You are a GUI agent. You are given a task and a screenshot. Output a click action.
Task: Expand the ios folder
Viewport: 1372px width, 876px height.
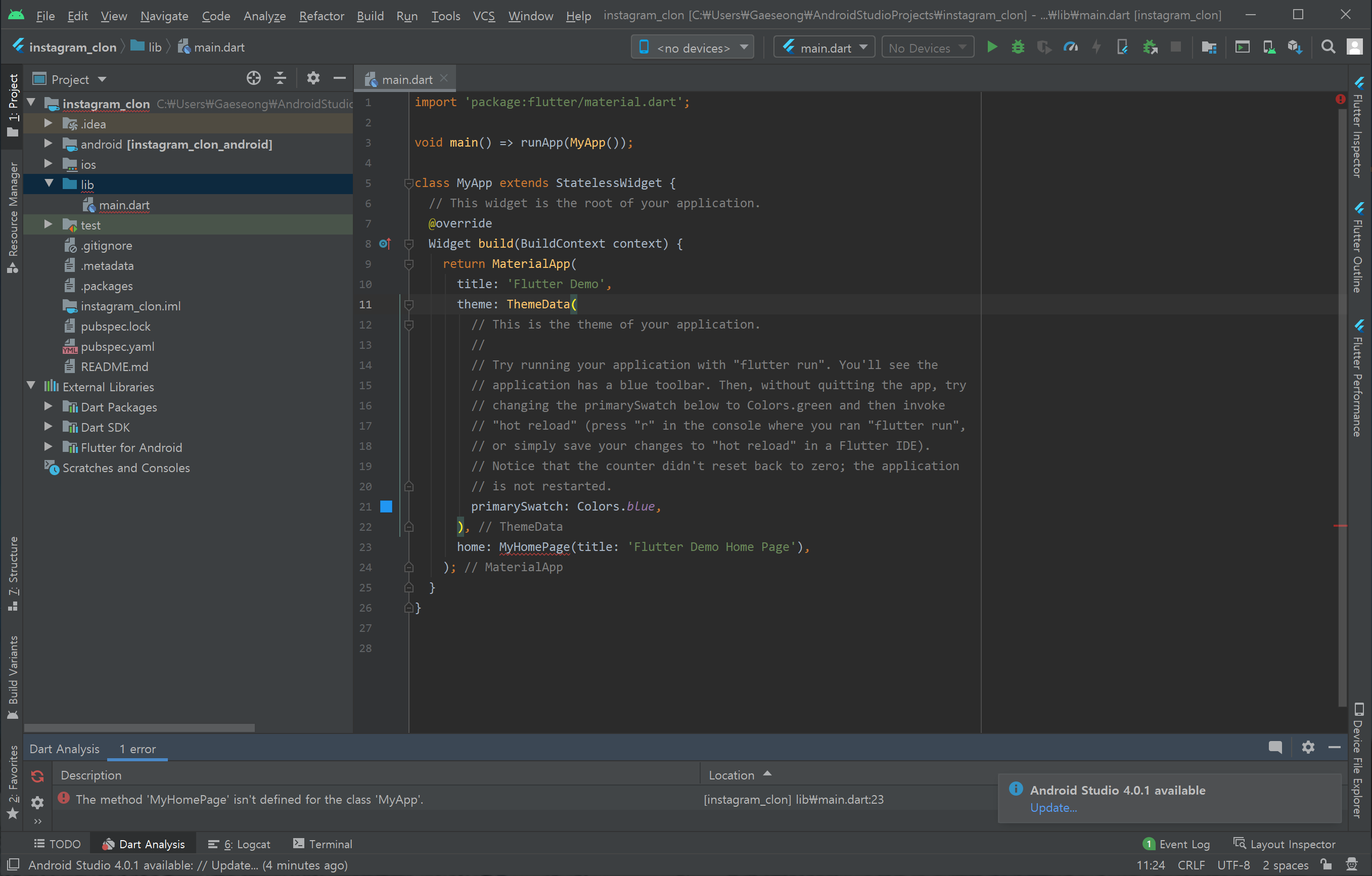click(x=49, y=163)
